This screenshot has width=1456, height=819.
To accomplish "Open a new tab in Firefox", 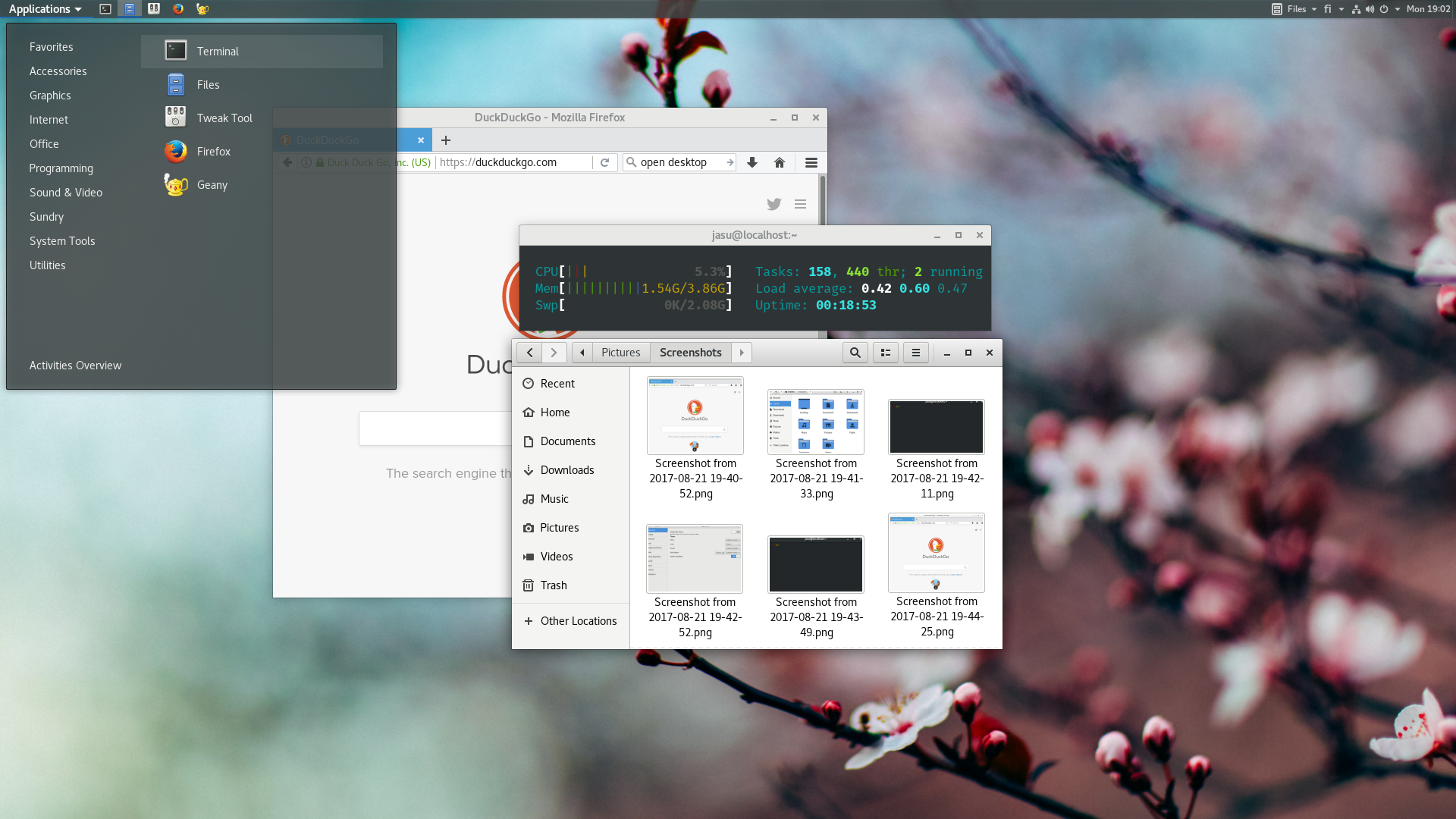I will tap(446, 140).
